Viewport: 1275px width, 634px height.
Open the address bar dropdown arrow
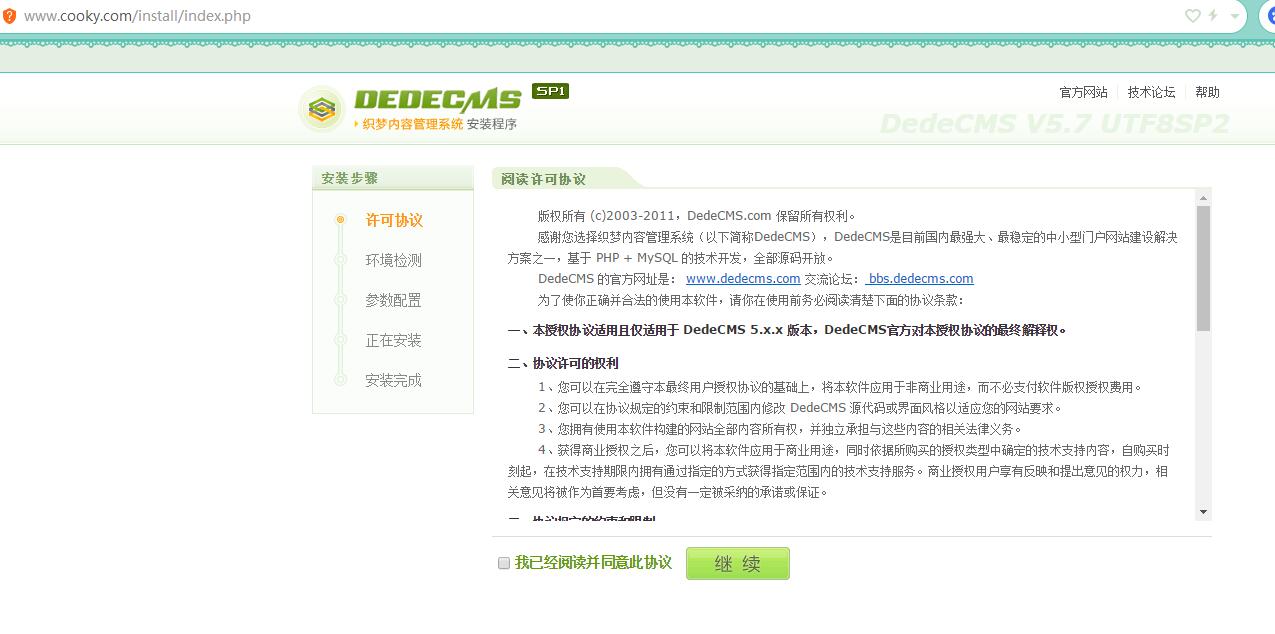(x=1236, y=17)
